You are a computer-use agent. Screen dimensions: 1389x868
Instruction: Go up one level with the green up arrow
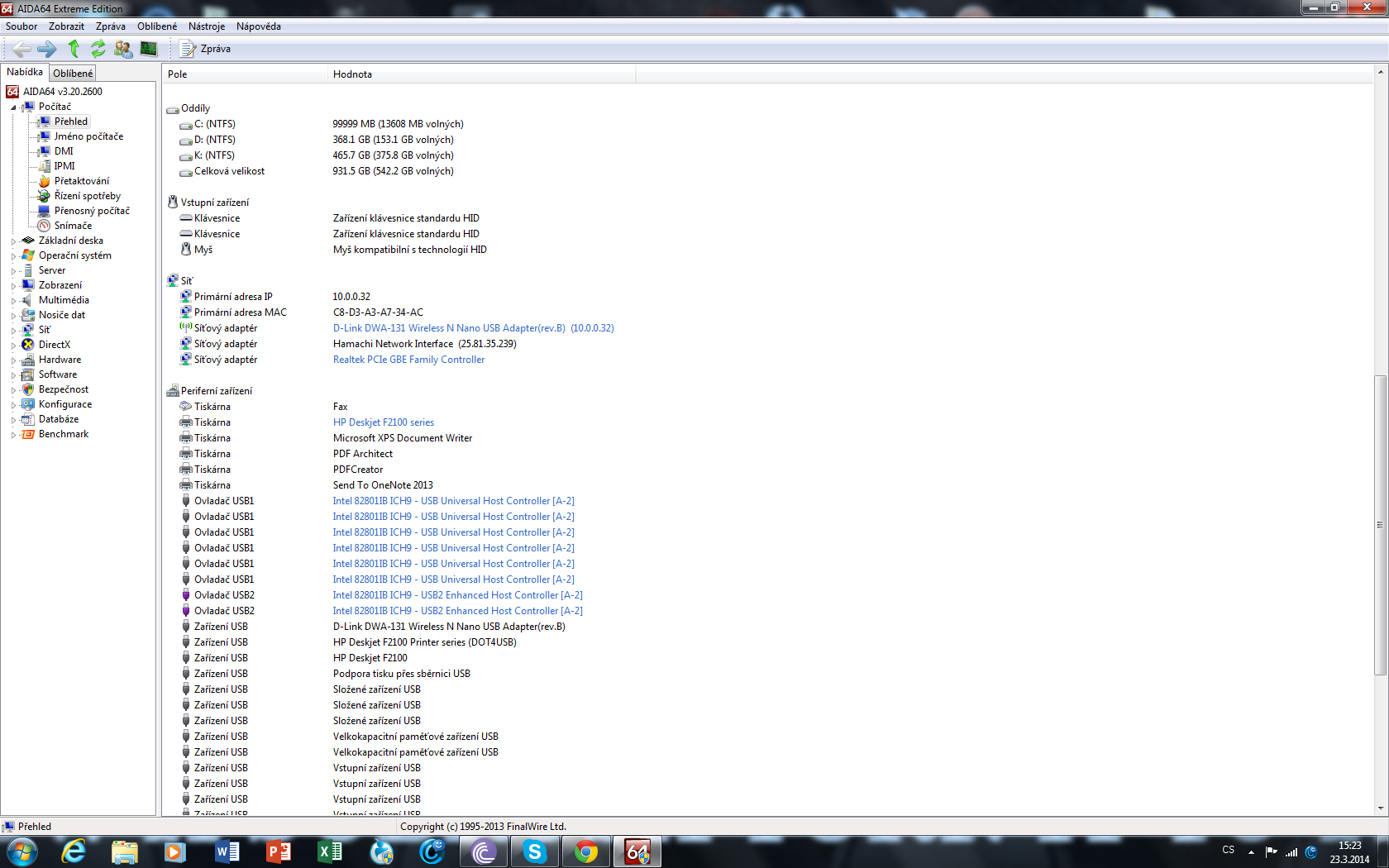click(x=74, y=49)
